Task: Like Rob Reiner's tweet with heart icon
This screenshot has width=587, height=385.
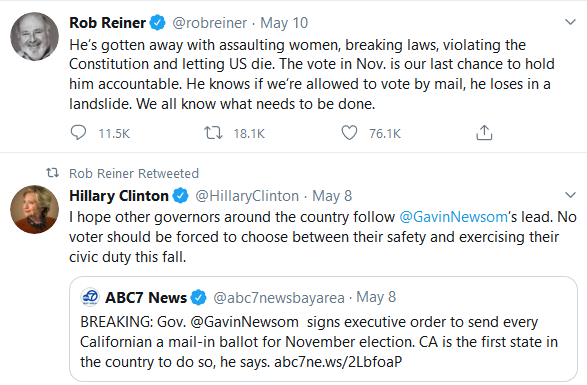Action: coord(349,133)
